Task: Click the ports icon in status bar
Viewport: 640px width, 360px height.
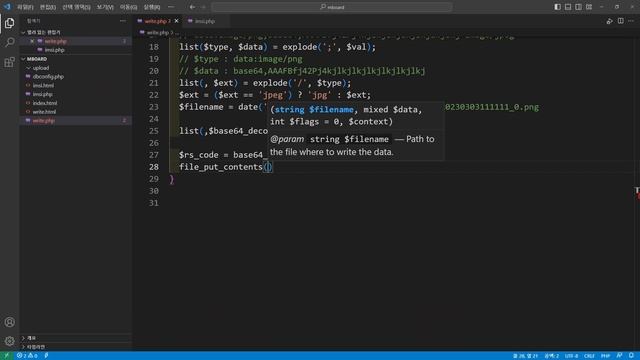Action: pyautogui.click(x=46, y=356)
